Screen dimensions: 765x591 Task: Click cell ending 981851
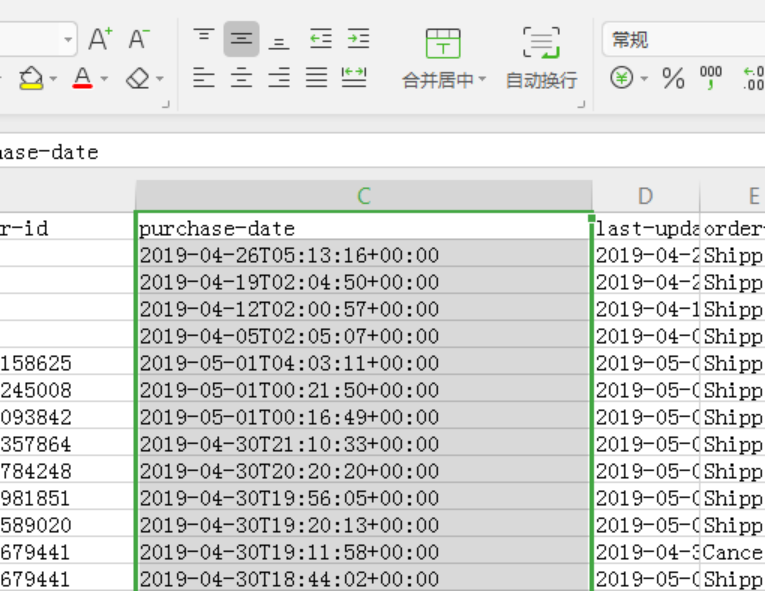[x=67, y=498]
